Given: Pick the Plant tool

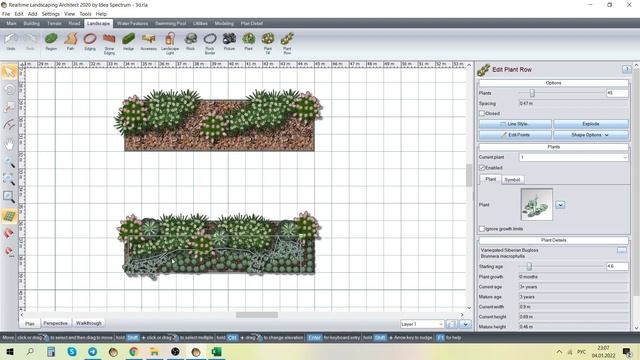Looking at the screenshot, I should pos(248,42).
